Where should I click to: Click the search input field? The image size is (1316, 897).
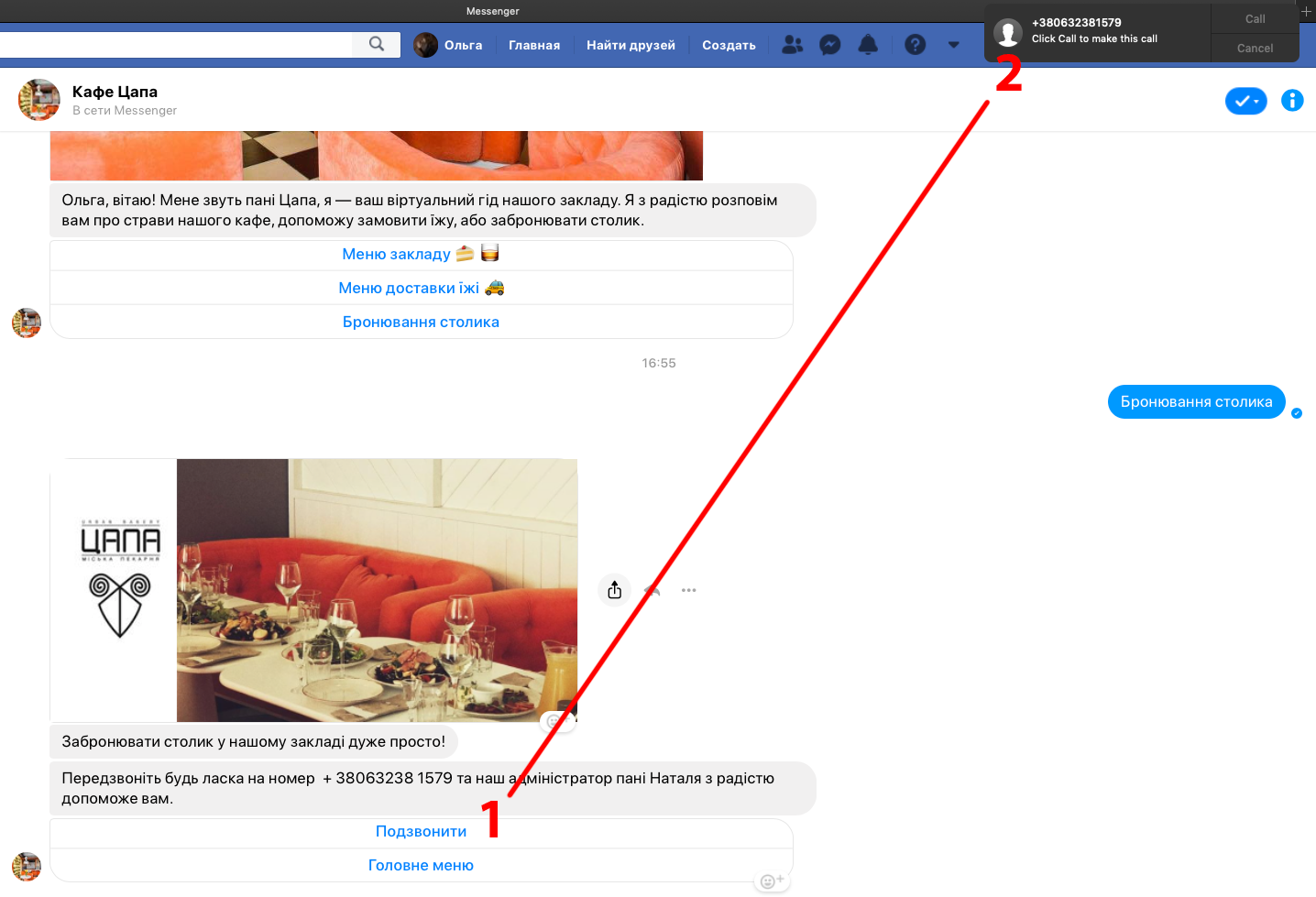(176, 44)
